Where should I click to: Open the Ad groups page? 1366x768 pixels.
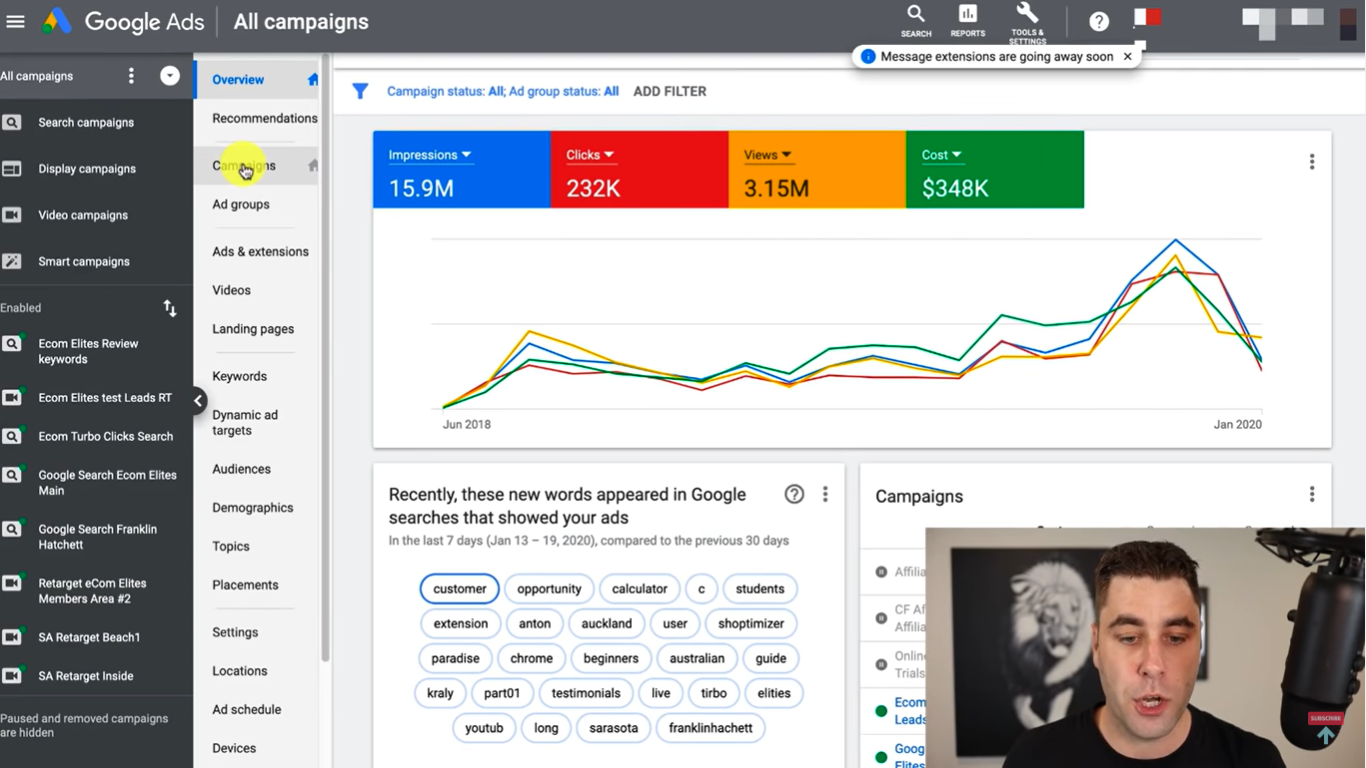241,204
